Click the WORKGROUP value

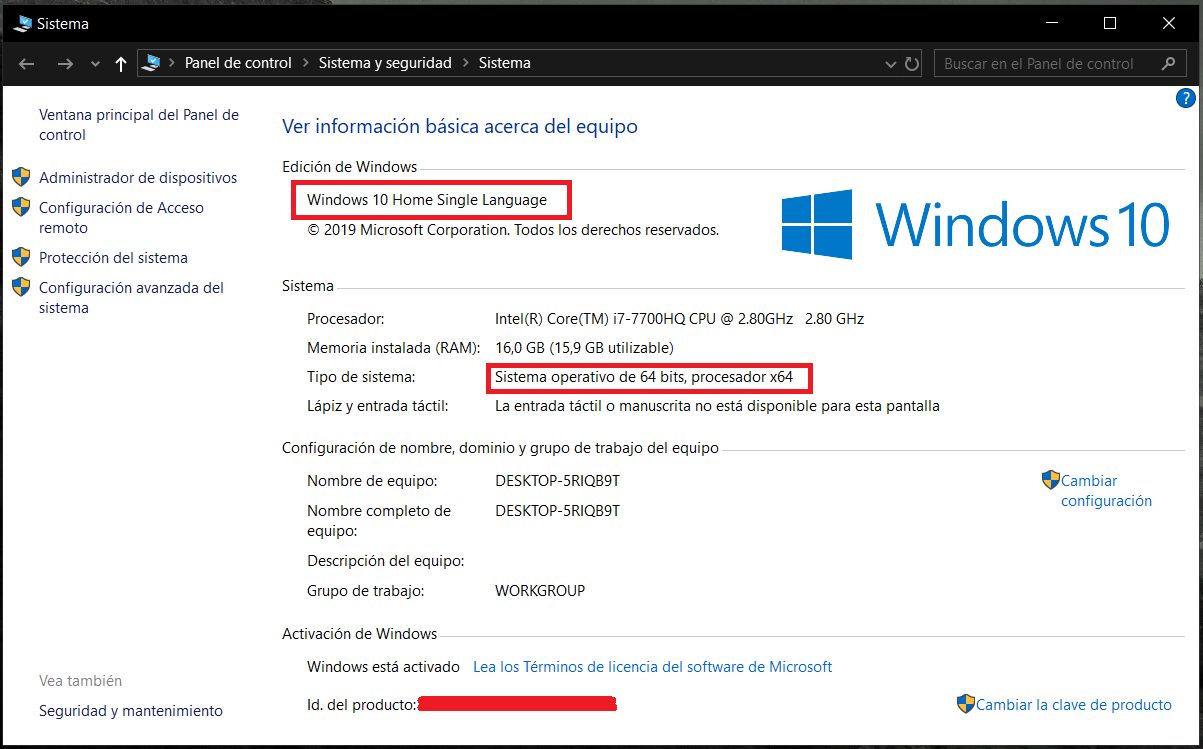click(x=540, y=591)
